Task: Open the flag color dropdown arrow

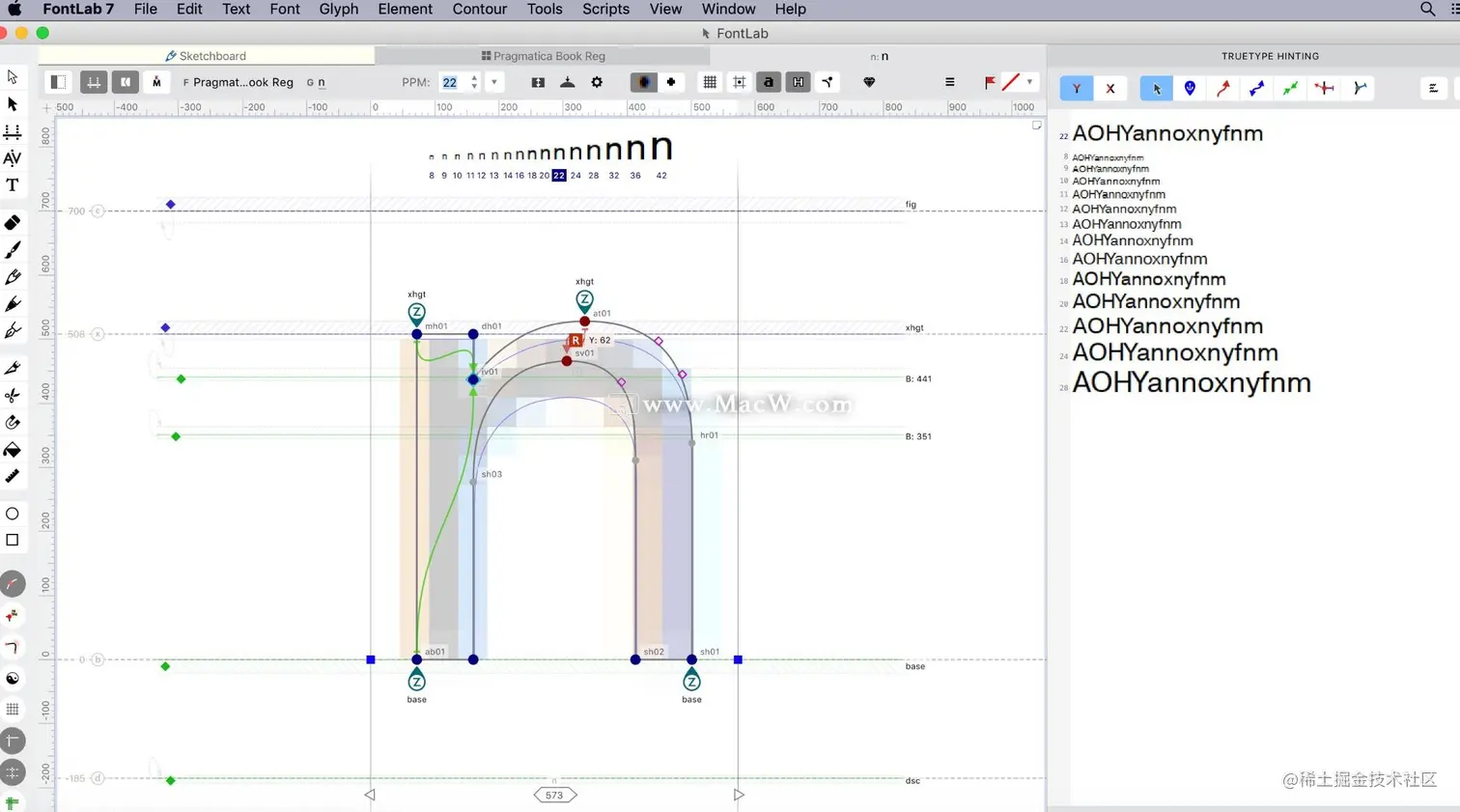Action: click(x=1029, y=82)
